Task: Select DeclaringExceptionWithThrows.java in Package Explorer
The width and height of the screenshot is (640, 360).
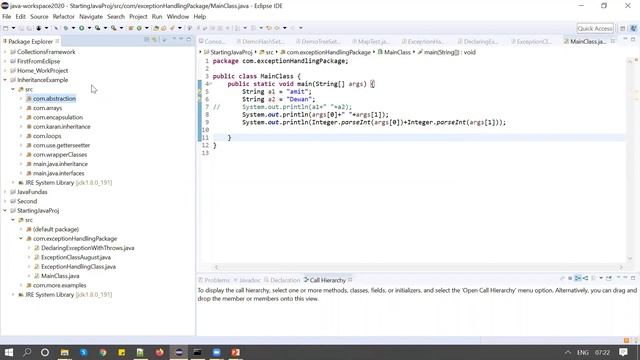Action: point(87,248)
